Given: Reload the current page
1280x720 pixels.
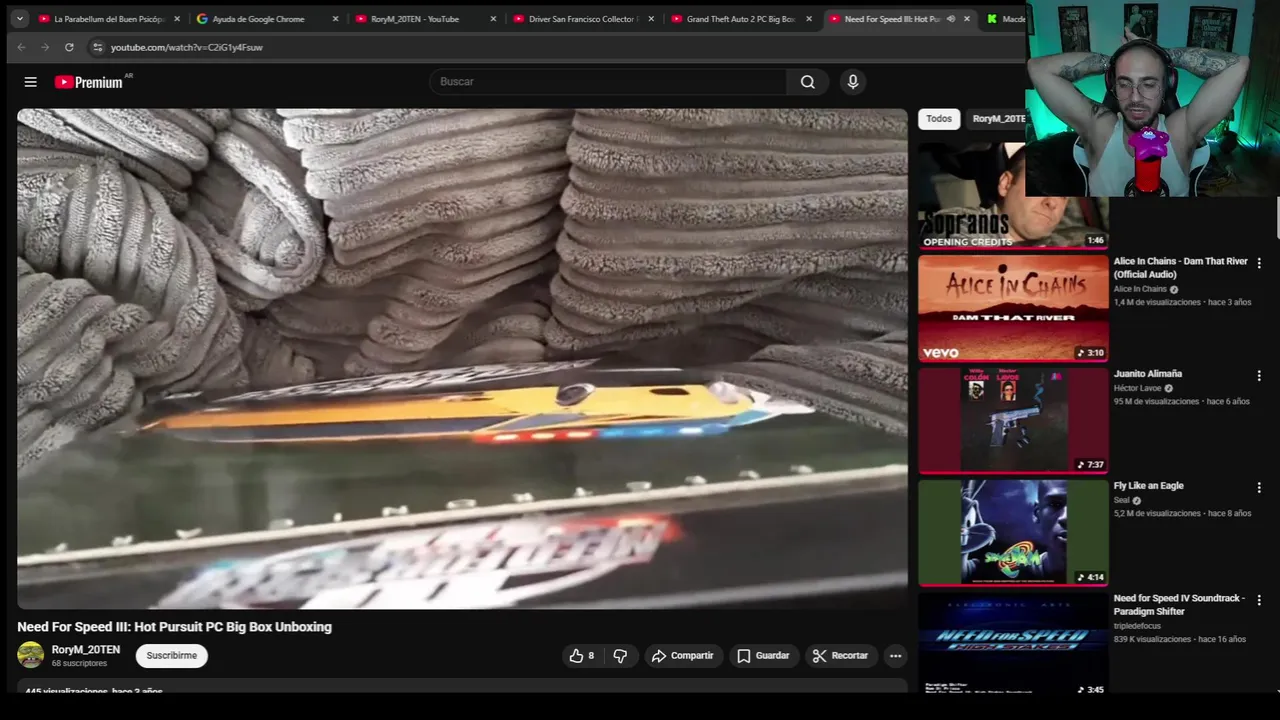Looking at the screenshot, I should [69, 47].
